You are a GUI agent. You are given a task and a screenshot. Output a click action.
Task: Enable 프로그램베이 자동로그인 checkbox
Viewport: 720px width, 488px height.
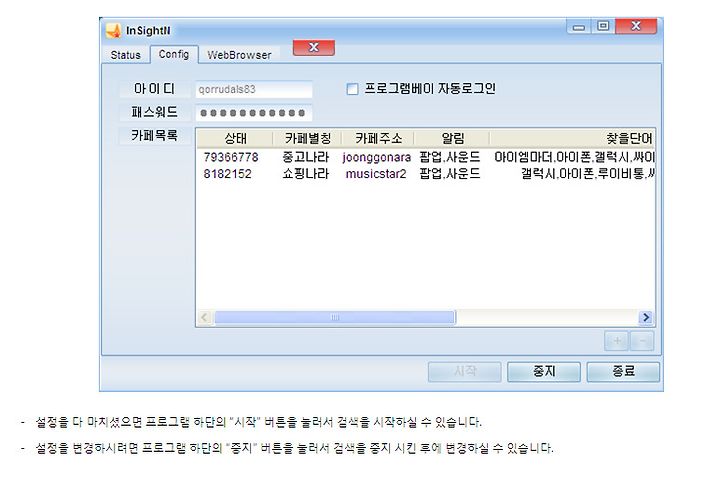click(x=352, y=89)
